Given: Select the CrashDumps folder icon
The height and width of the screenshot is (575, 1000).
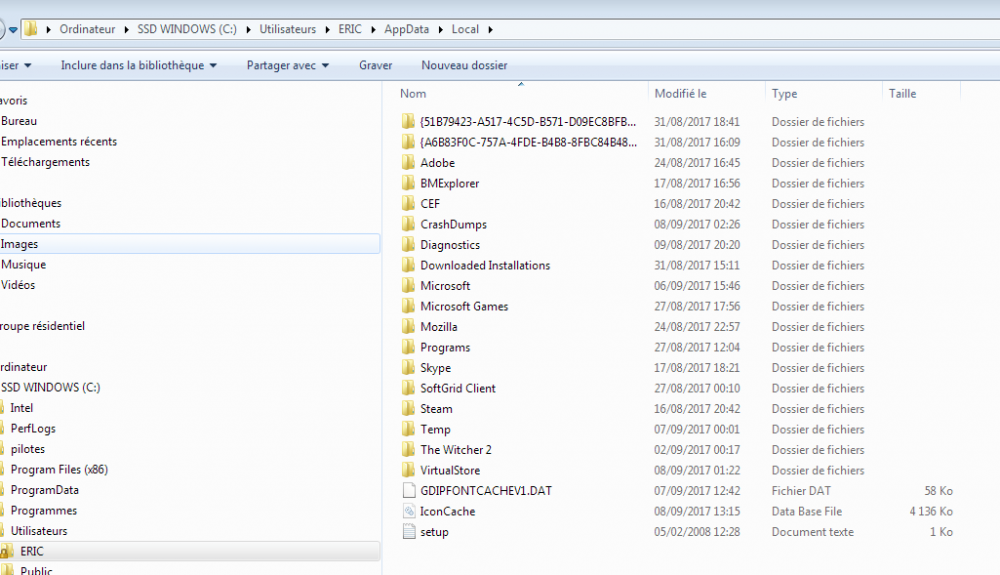Looking at the screenshot, I should click(x=408, y=224).
